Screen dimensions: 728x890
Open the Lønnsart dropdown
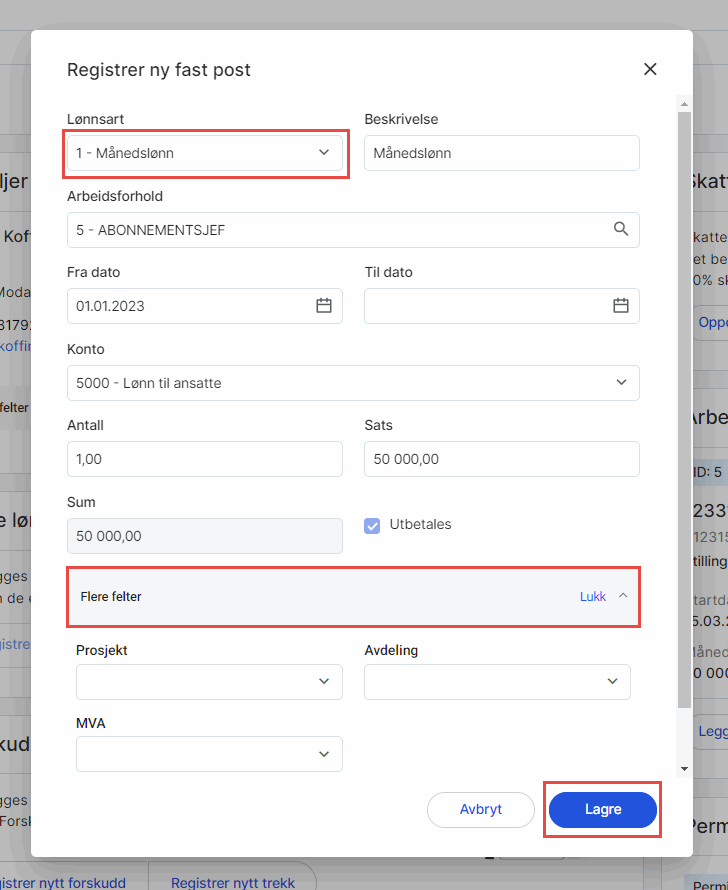pos(206,153)
